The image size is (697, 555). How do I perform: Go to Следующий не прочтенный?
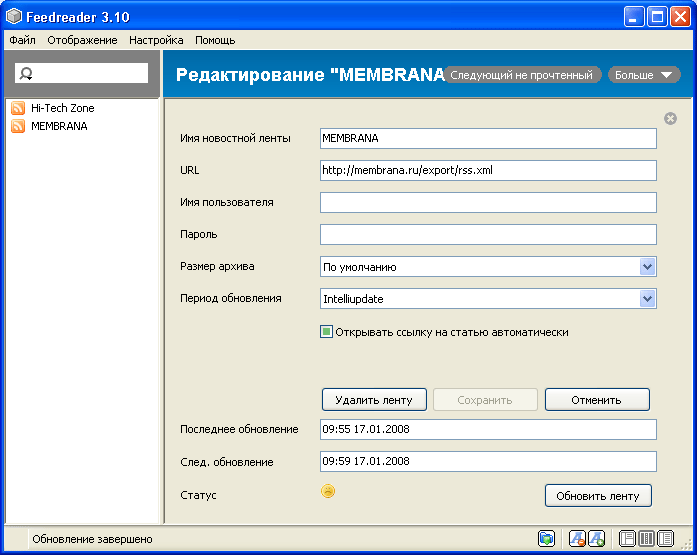click(x=522, y=75)
